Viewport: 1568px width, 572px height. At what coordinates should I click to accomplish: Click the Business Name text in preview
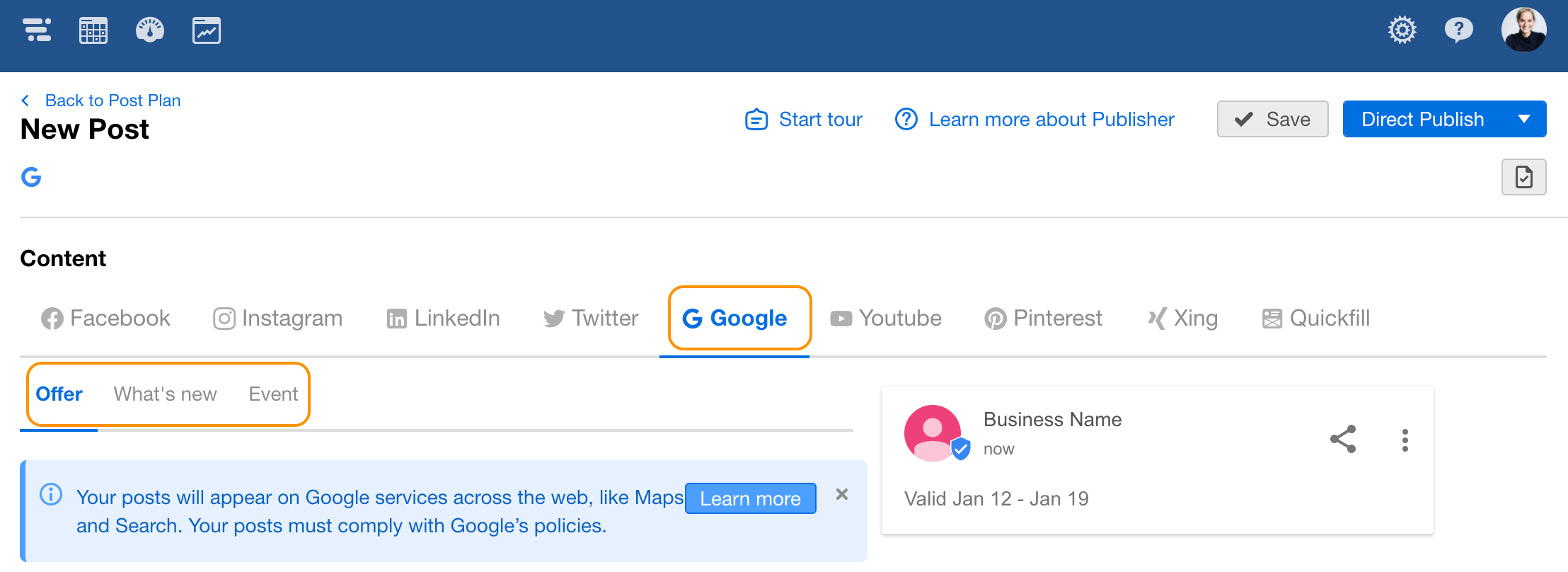[1052, 420]
